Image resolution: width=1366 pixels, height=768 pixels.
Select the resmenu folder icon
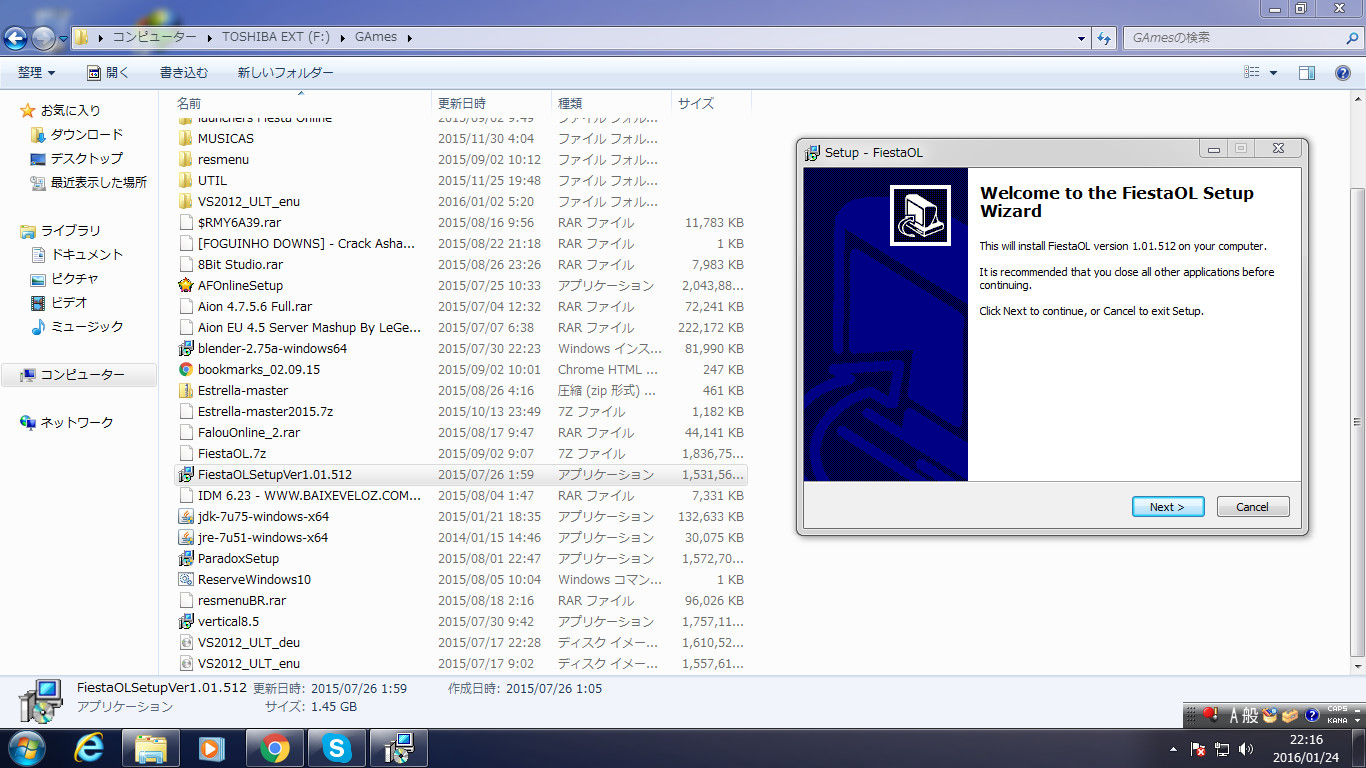tap(185, 159)
